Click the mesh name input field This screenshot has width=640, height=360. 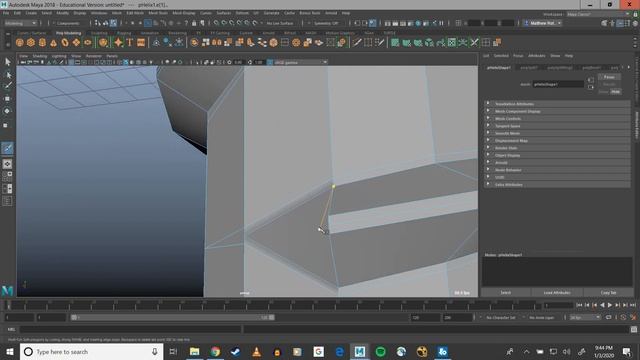pos(558,84)
